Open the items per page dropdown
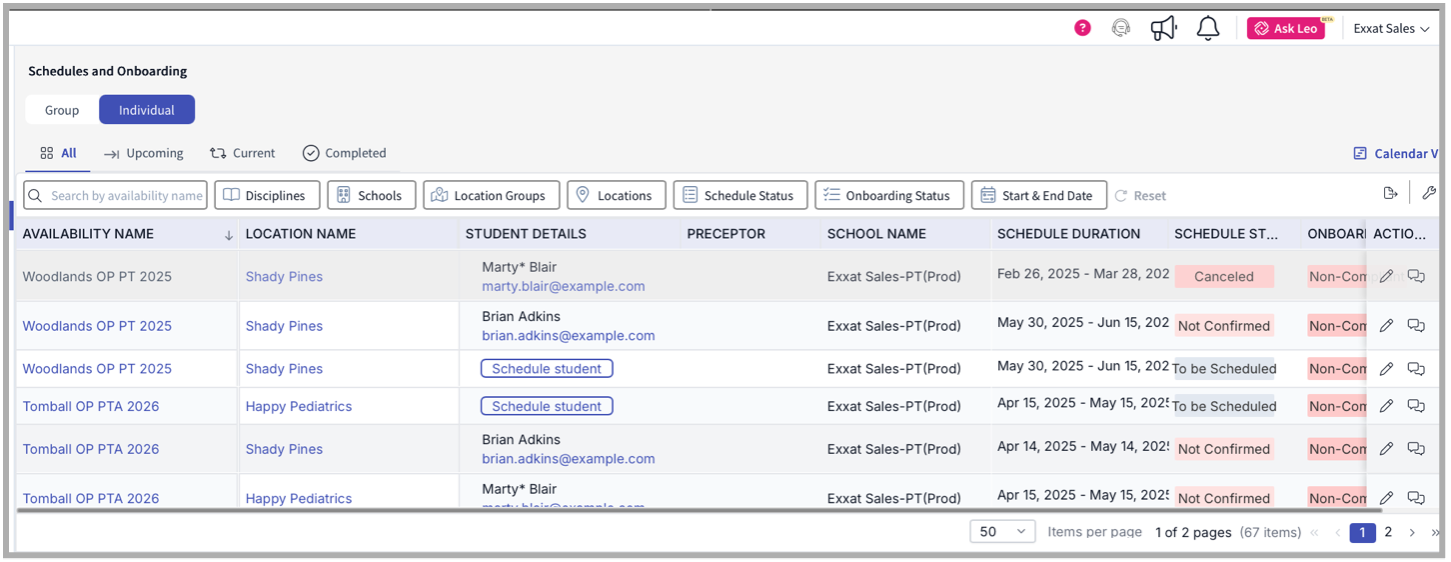 1003,532
